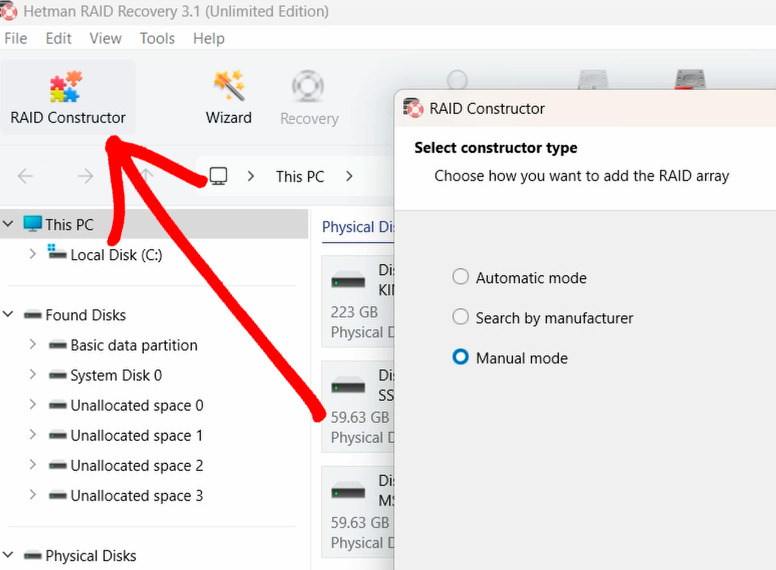The height and width of the screenshot is (570, 776).
Task: Click the Hetman app logo in title bar
Action: pos(9,11)
